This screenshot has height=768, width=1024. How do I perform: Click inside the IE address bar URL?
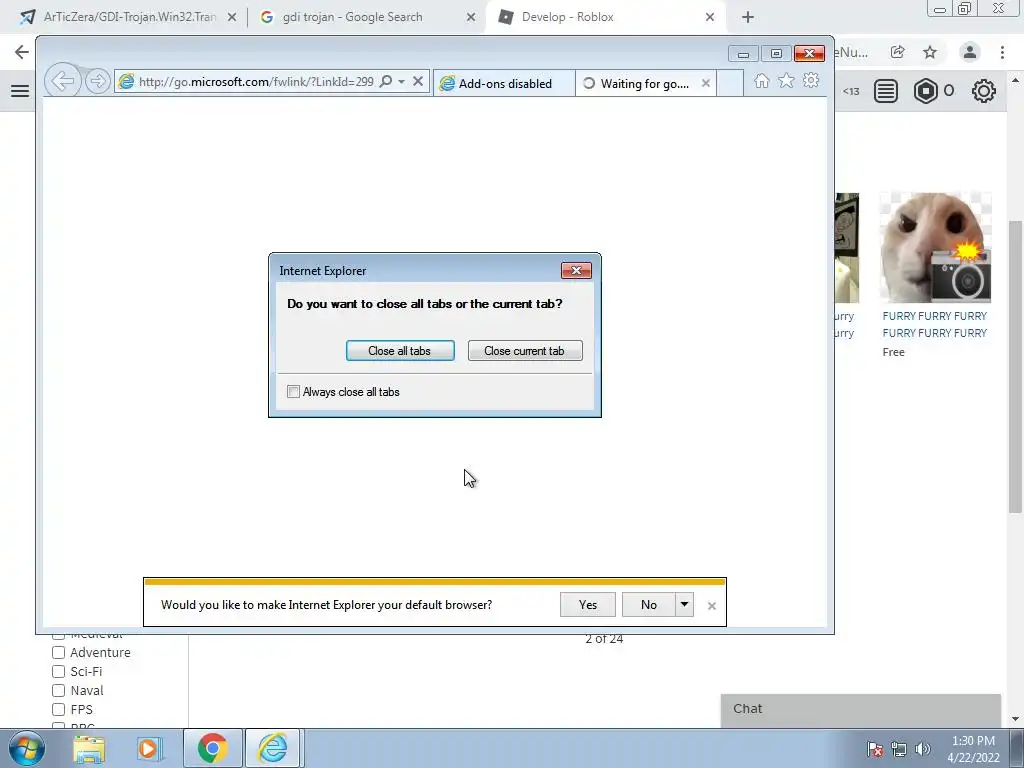point(256,82)
